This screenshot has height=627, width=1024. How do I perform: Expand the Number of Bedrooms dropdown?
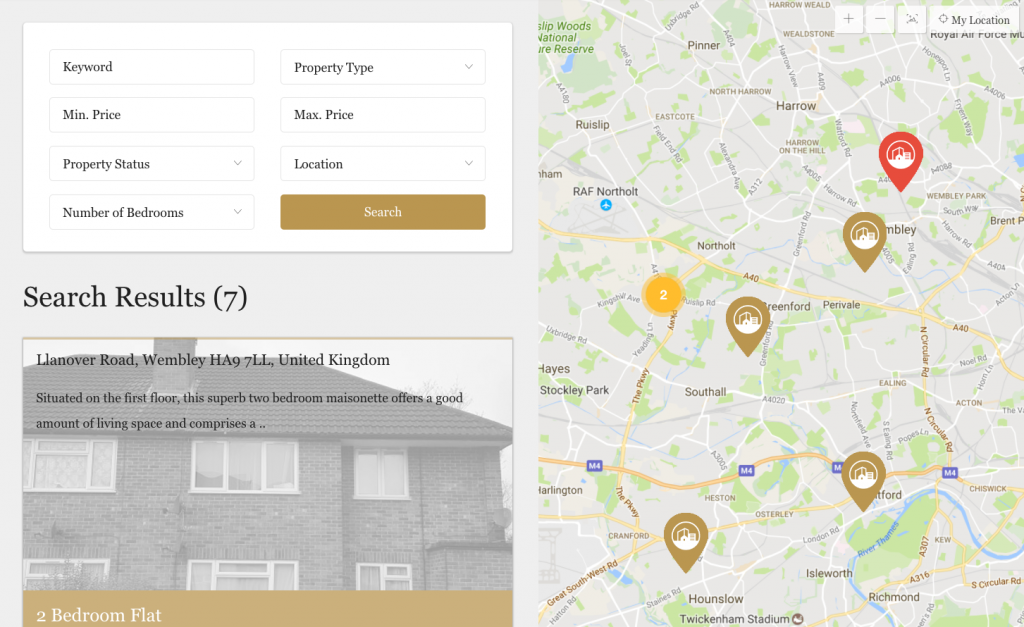tap(152, 212)
